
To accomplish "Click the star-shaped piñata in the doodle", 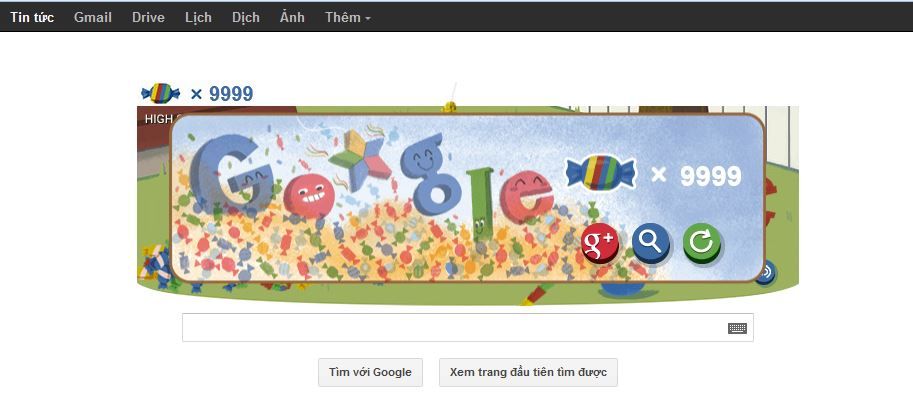I will [358, 159].
